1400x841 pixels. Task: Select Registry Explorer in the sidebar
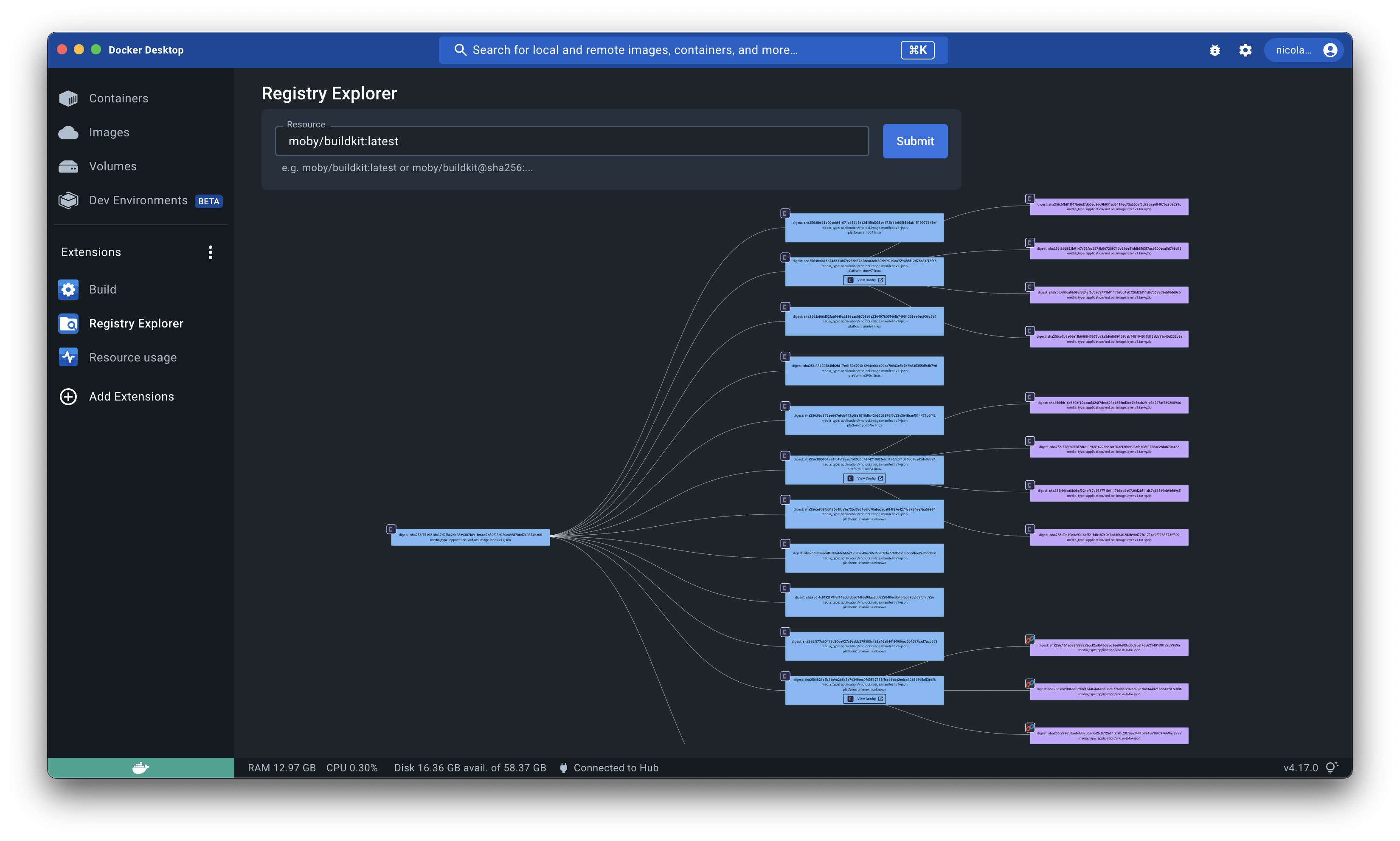tap(136, 324)
